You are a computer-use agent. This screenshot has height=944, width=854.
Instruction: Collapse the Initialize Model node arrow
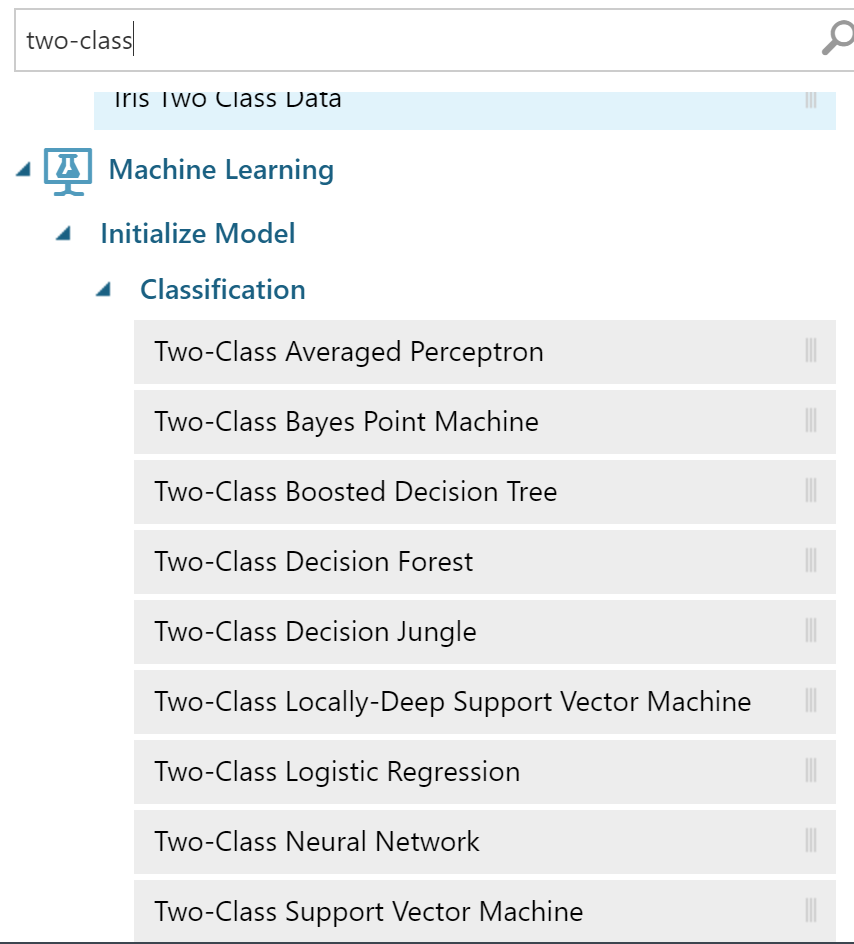click(63, 233)
